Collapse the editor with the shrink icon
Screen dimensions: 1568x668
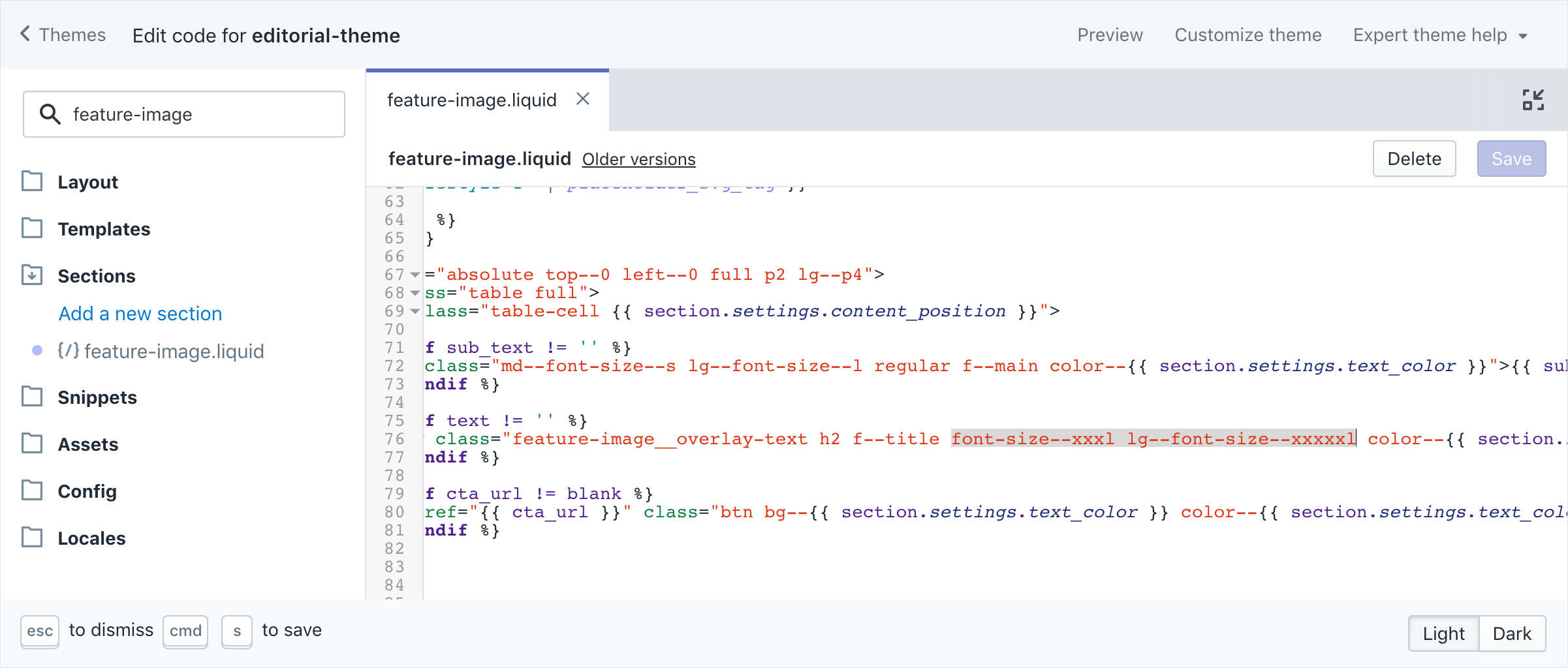[x=1533, y=100]
